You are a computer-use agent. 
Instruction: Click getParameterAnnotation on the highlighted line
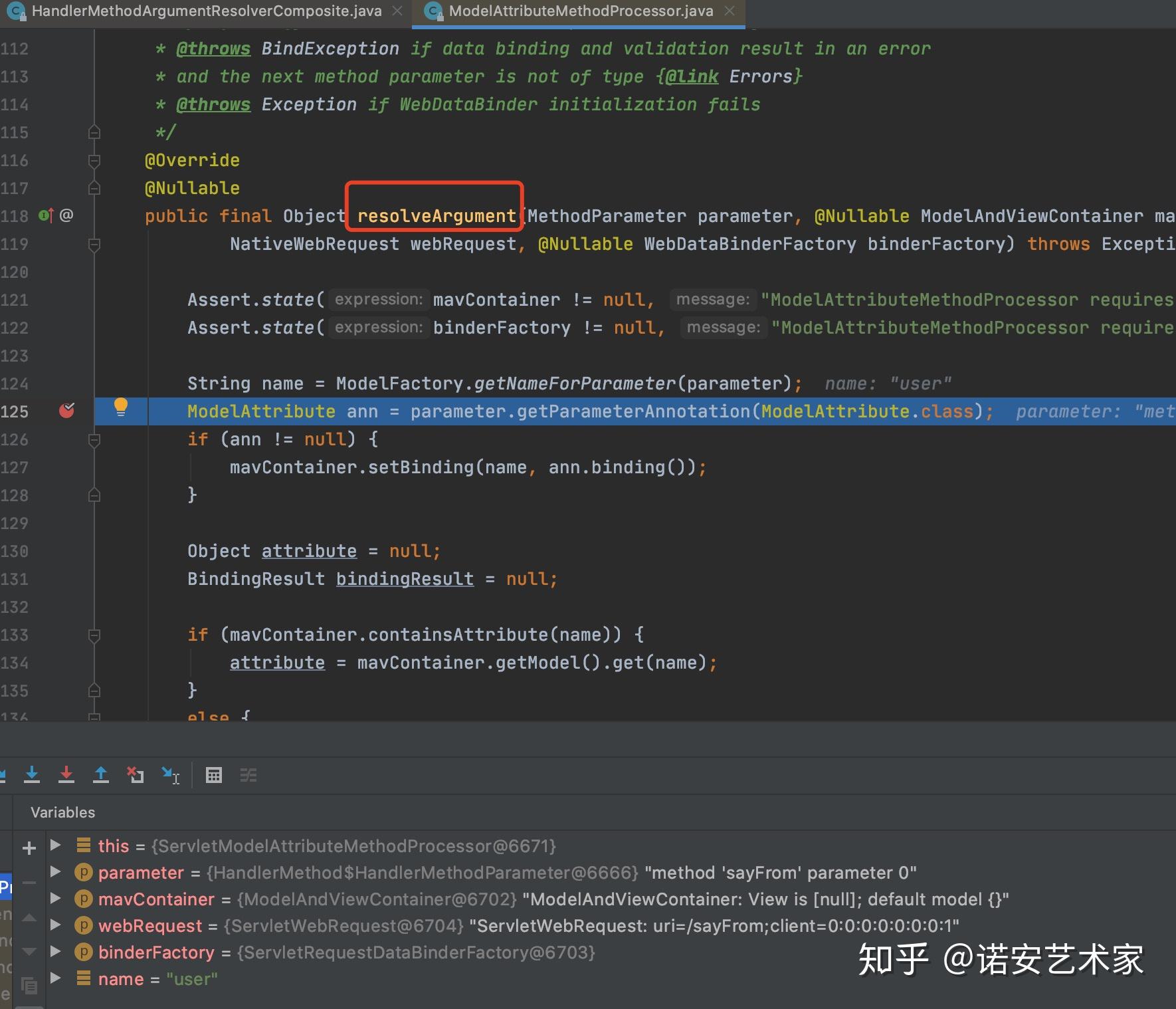click(x=633, y=411)
